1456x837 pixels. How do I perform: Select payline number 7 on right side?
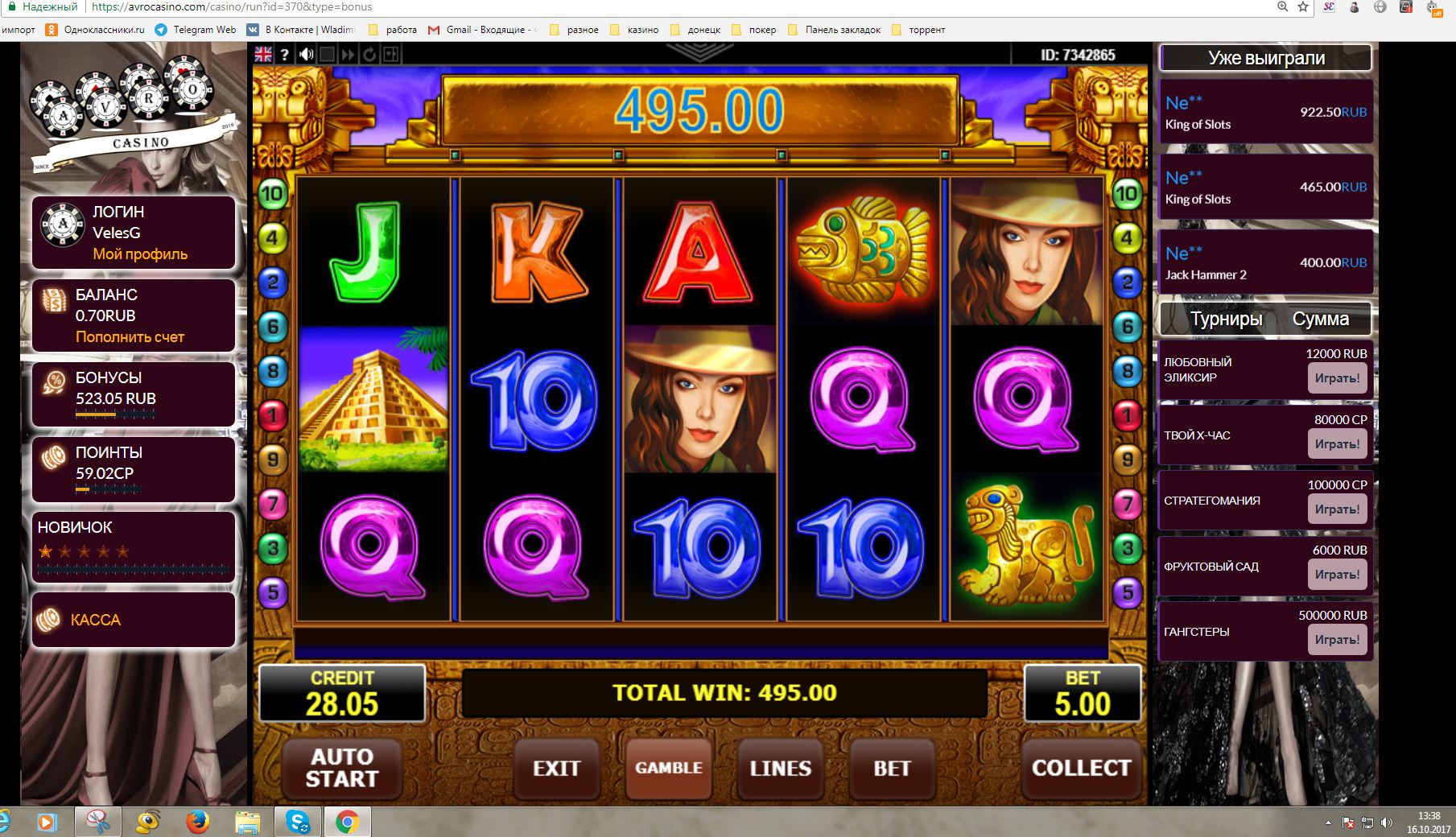coord(1127,505)
